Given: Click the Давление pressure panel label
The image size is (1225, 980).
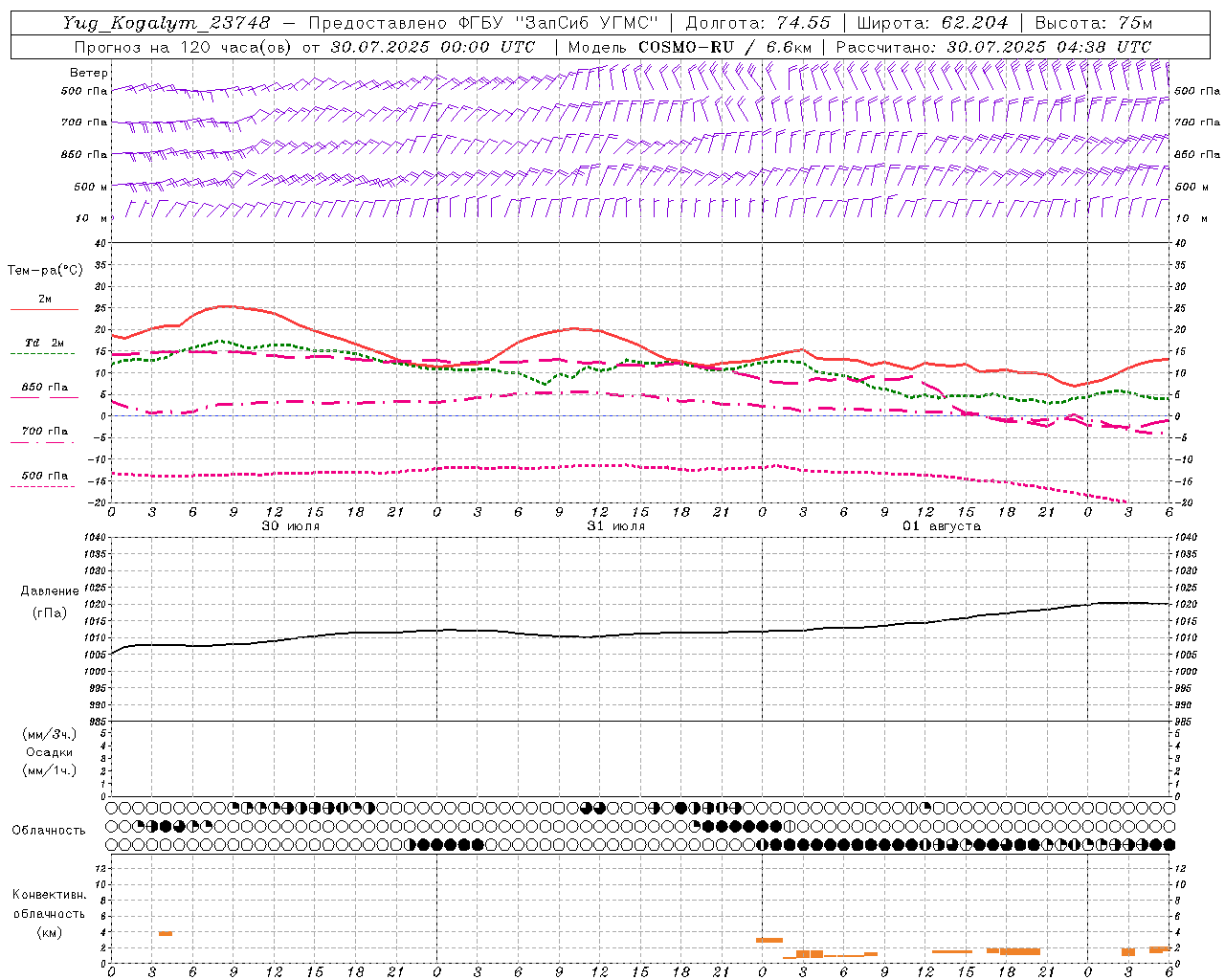Looking at the screenshot, I should [x=50, y=591].
